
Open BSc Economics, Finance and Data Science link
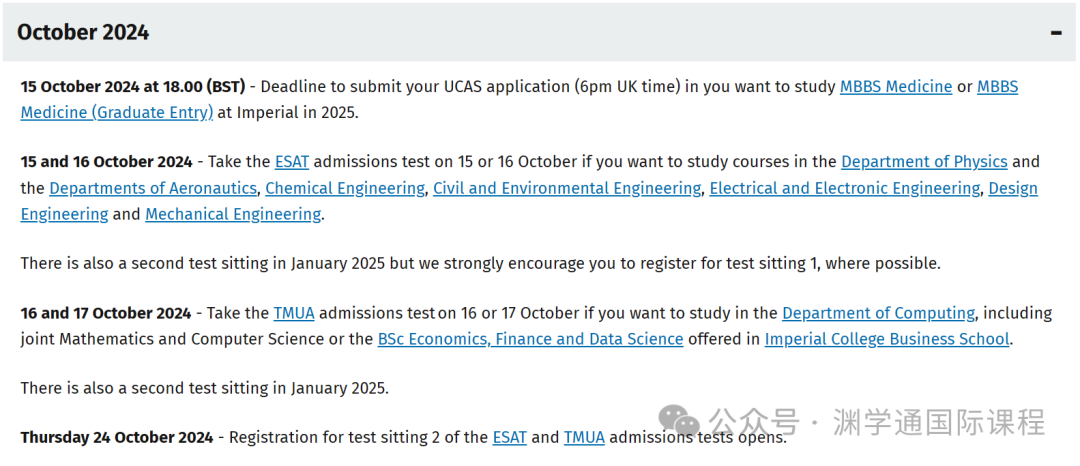coord(530,339)
